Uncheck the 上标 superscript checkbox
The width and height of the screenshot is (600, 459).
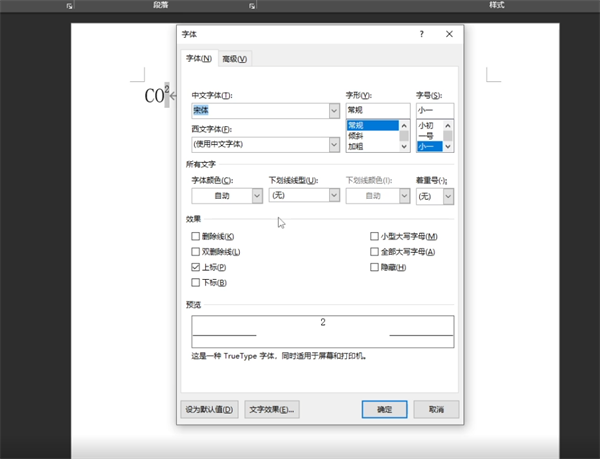196,268
